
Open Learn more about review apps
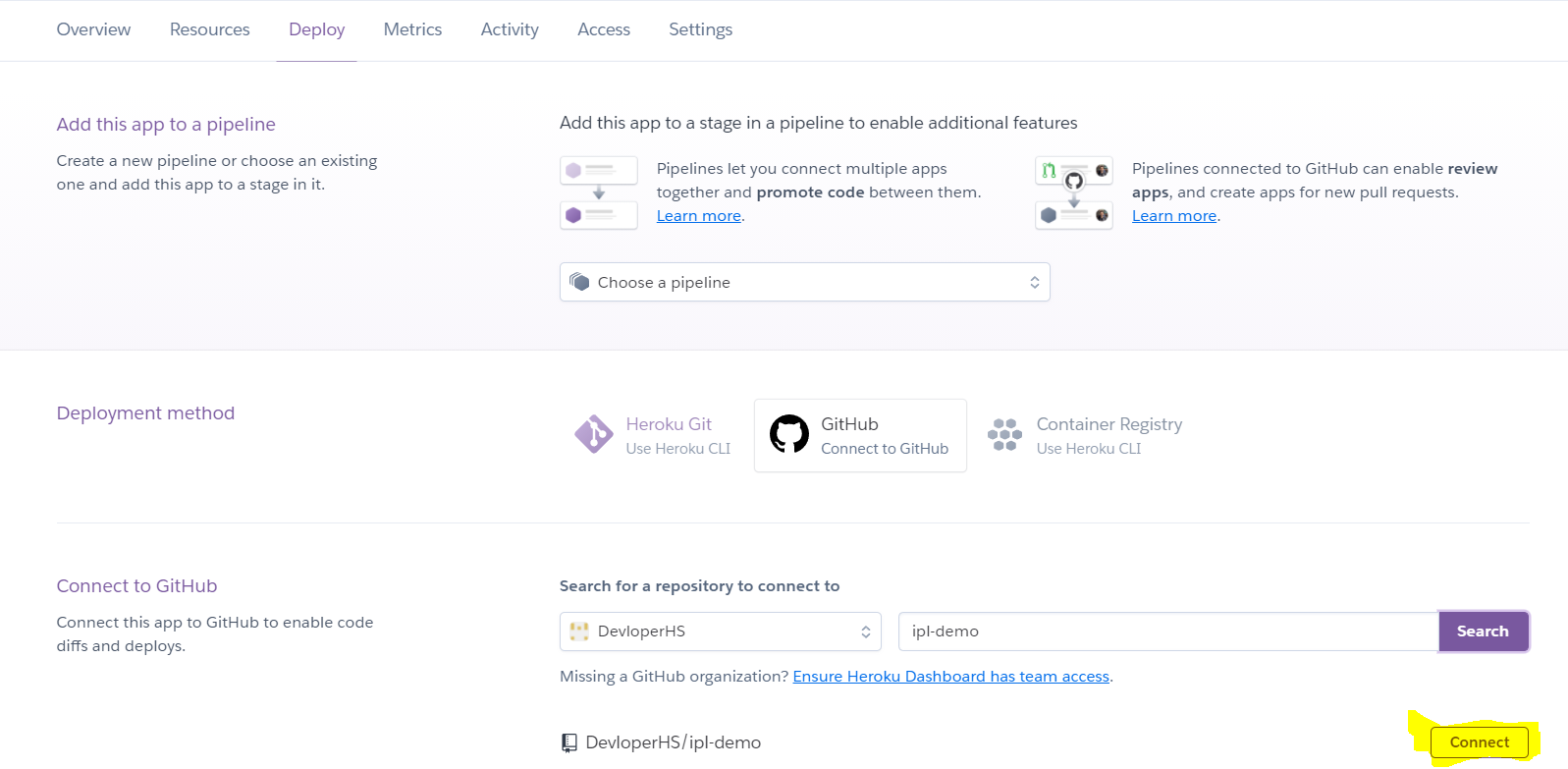(x=1174, y=216)
